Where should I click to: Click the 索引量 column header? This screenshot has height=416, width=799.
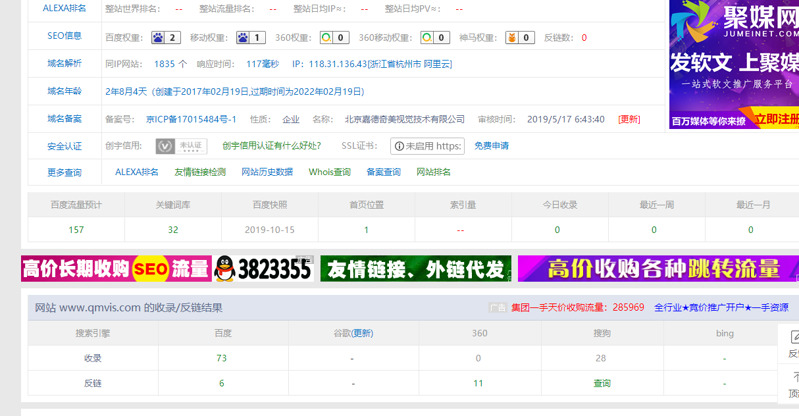tap(463, 205)
